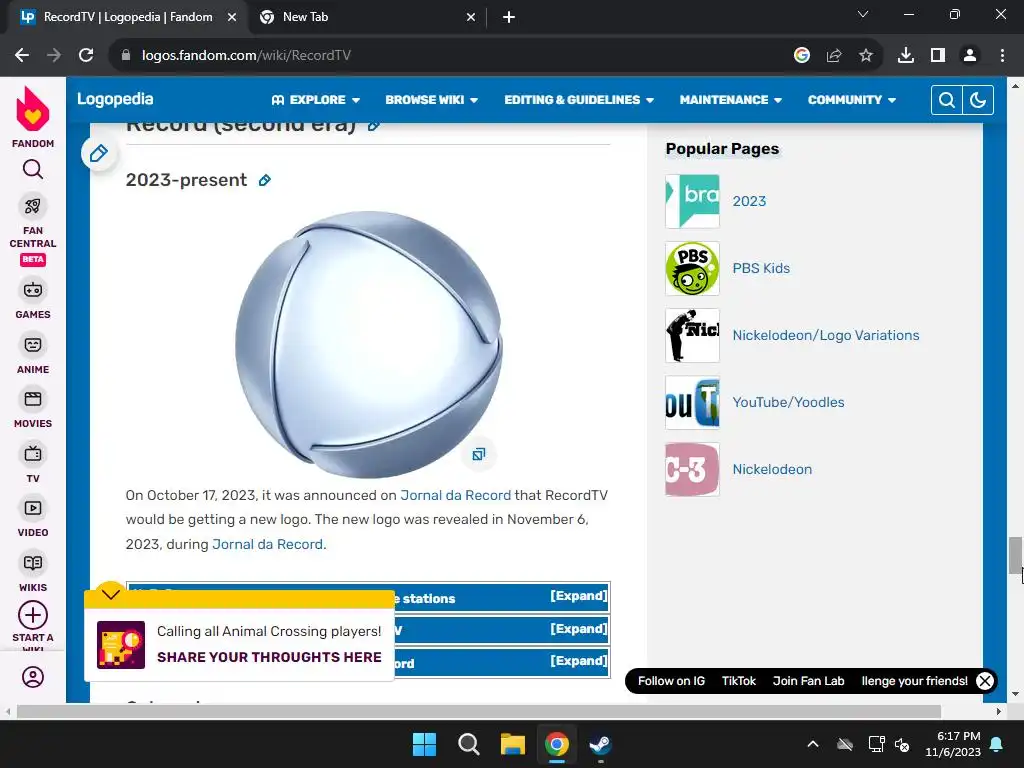Click the second navbox Expand link
The image size is (1024, 768).
[x=579, y=628]
